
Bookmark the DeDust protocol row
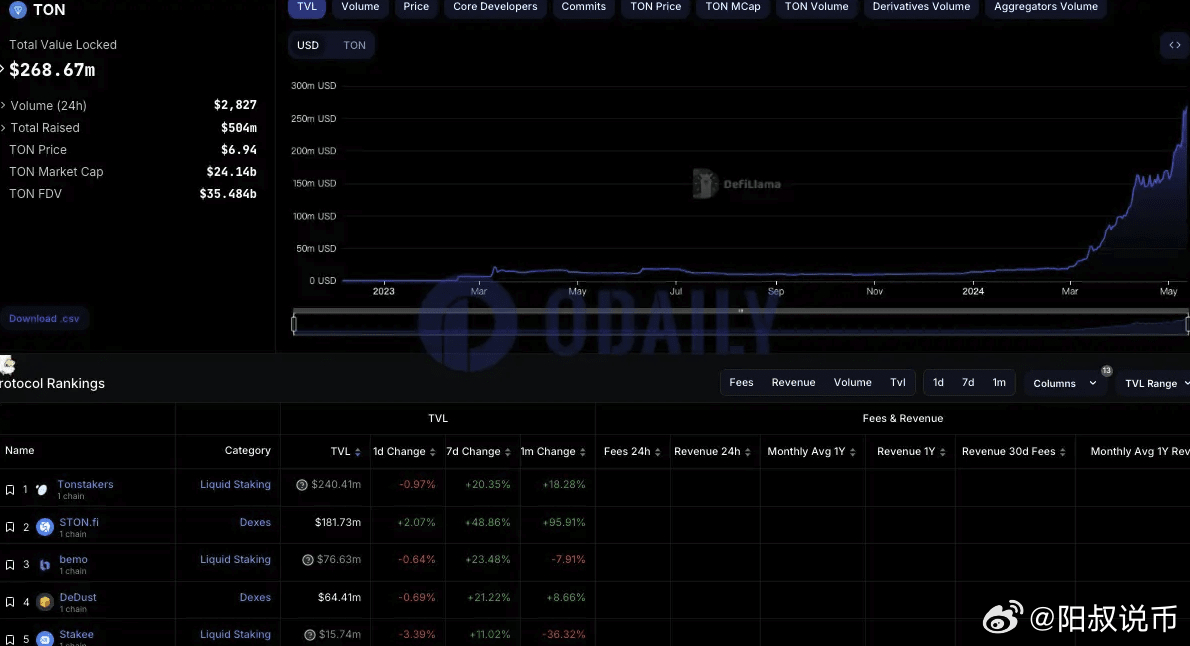point(10,602)
